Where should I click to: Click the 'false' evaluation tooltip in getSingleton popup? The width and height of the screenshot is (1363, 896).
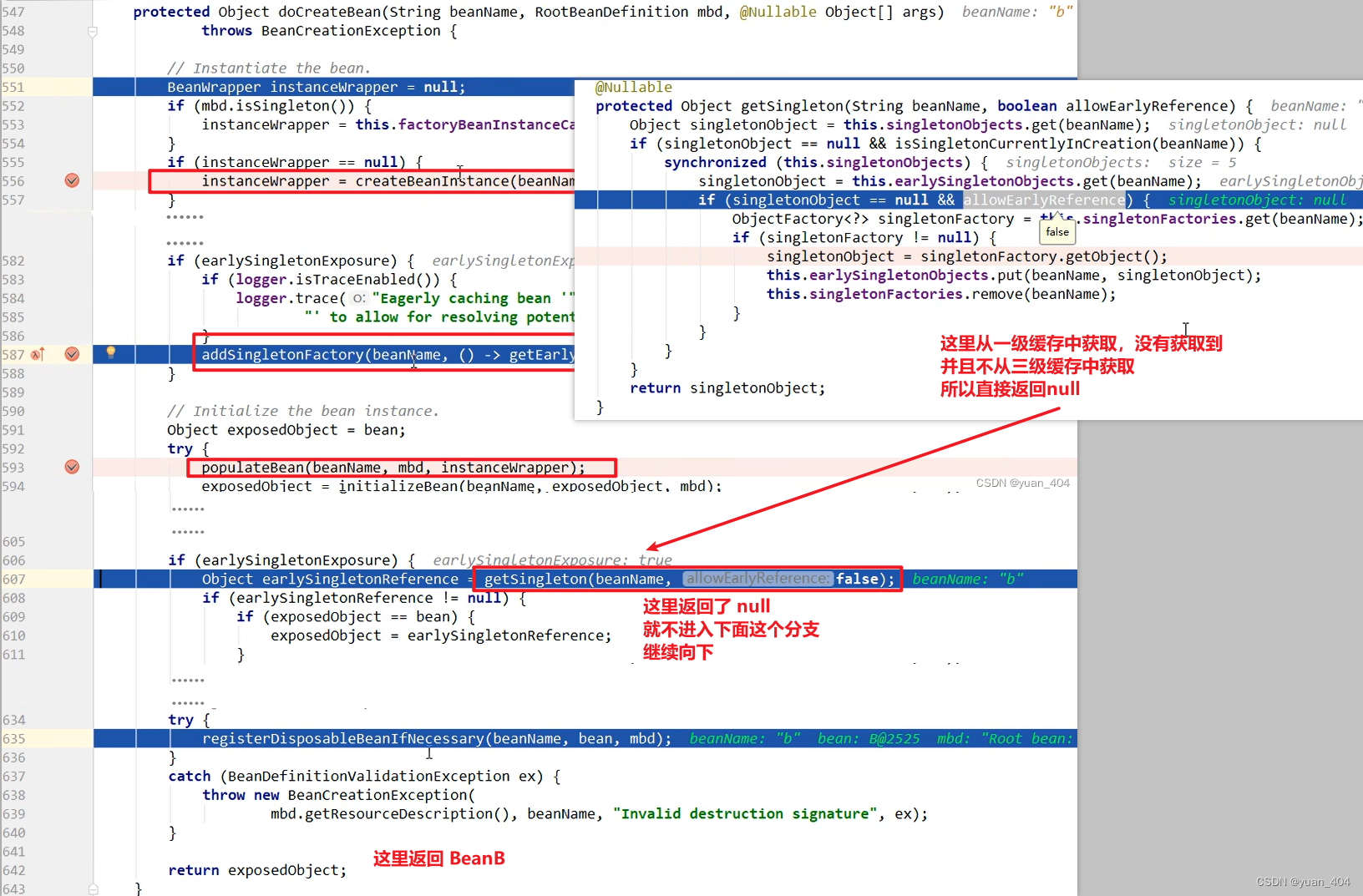1057,232
